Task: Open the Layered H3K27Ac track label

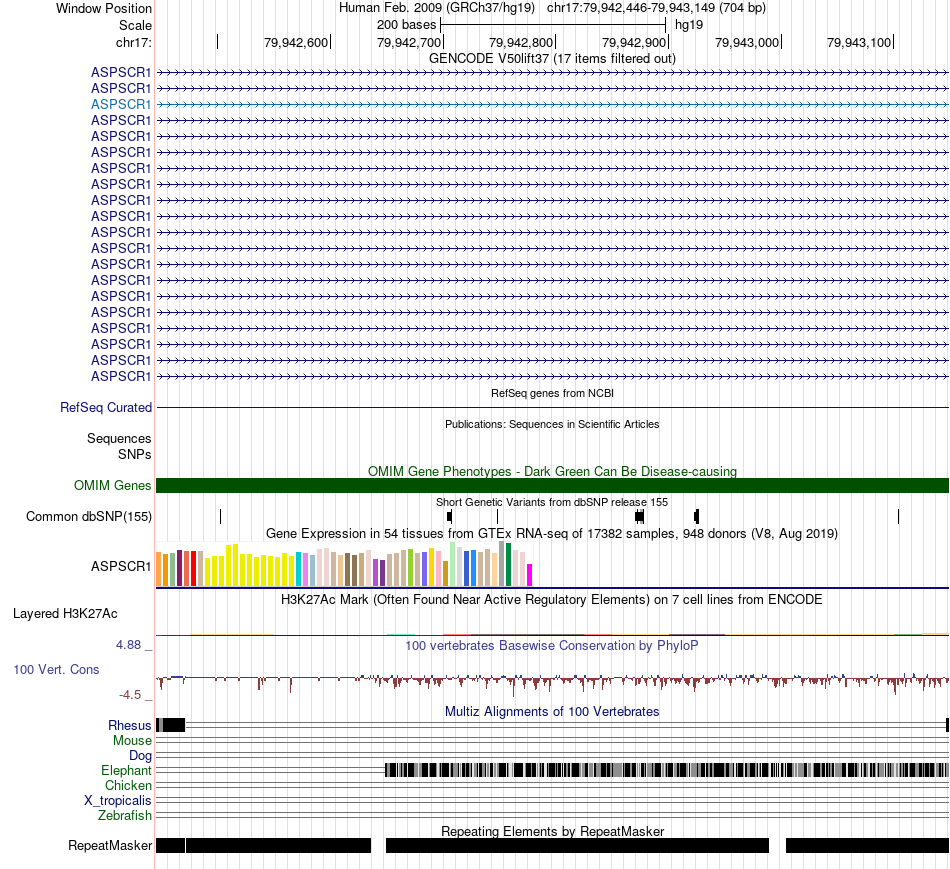Action: point(65,613)
